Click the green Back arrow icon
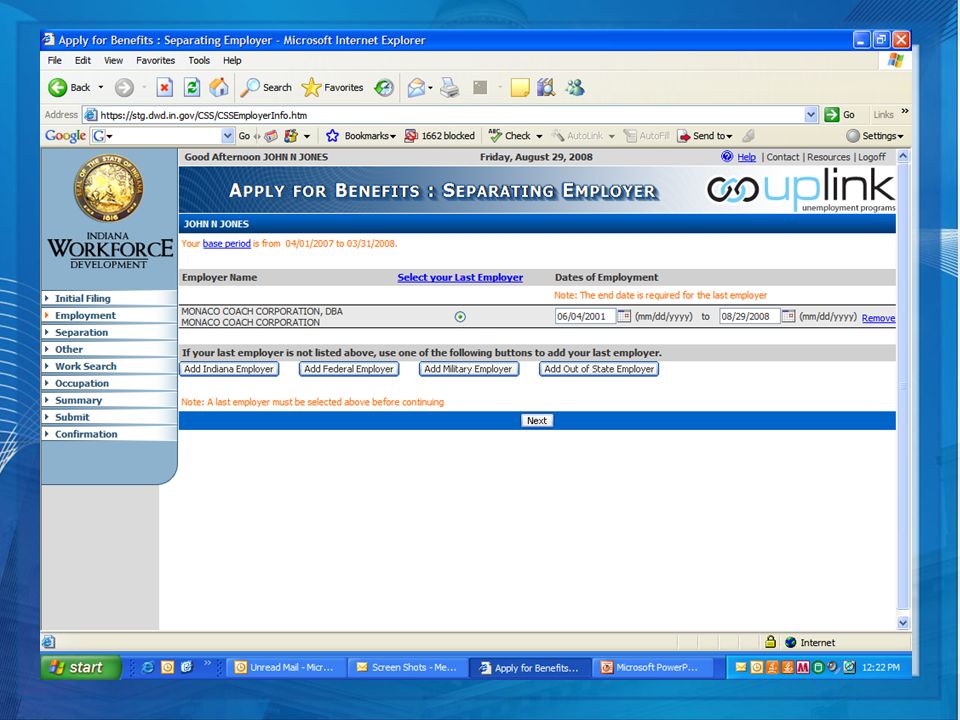 pos(58,88)
